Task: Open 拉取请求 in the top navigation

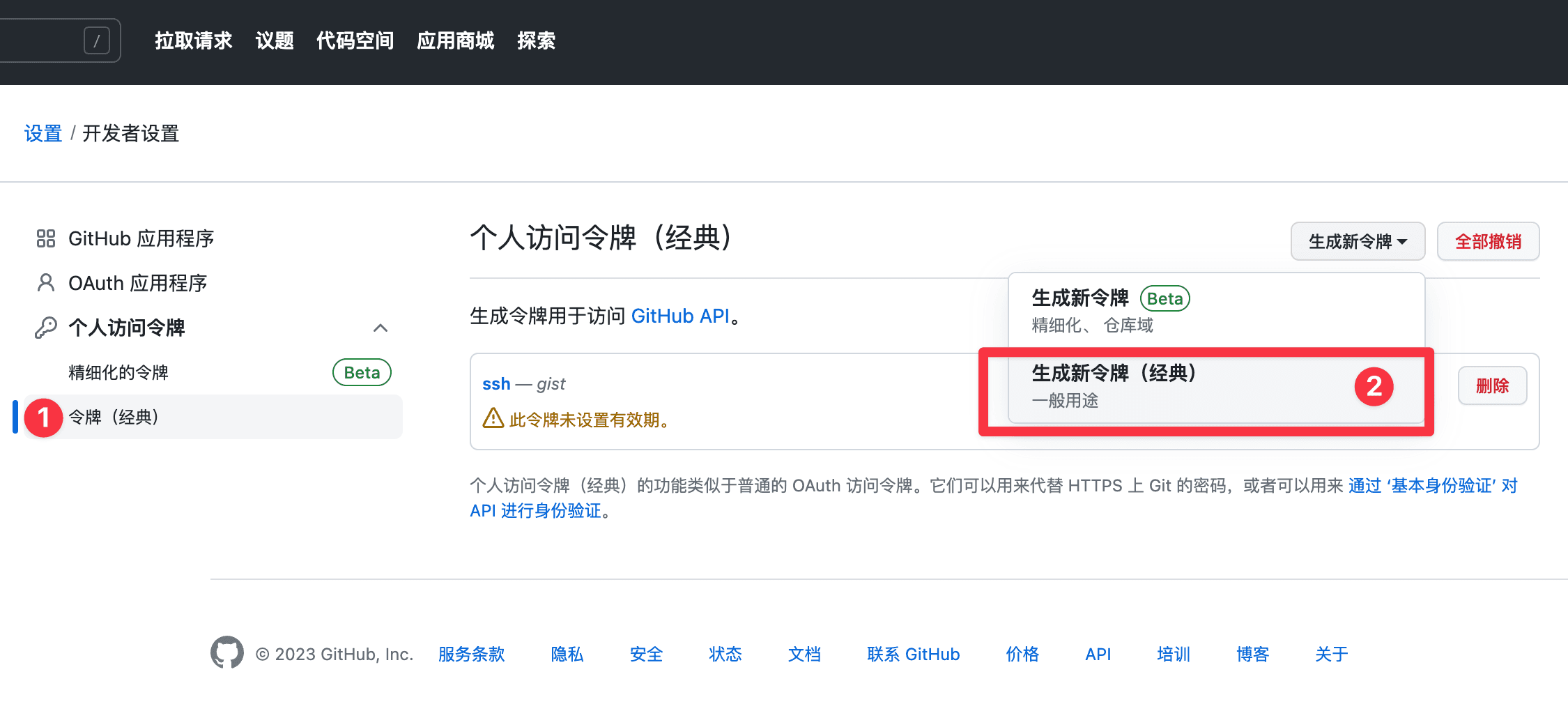Action: [x=194, y=41]
